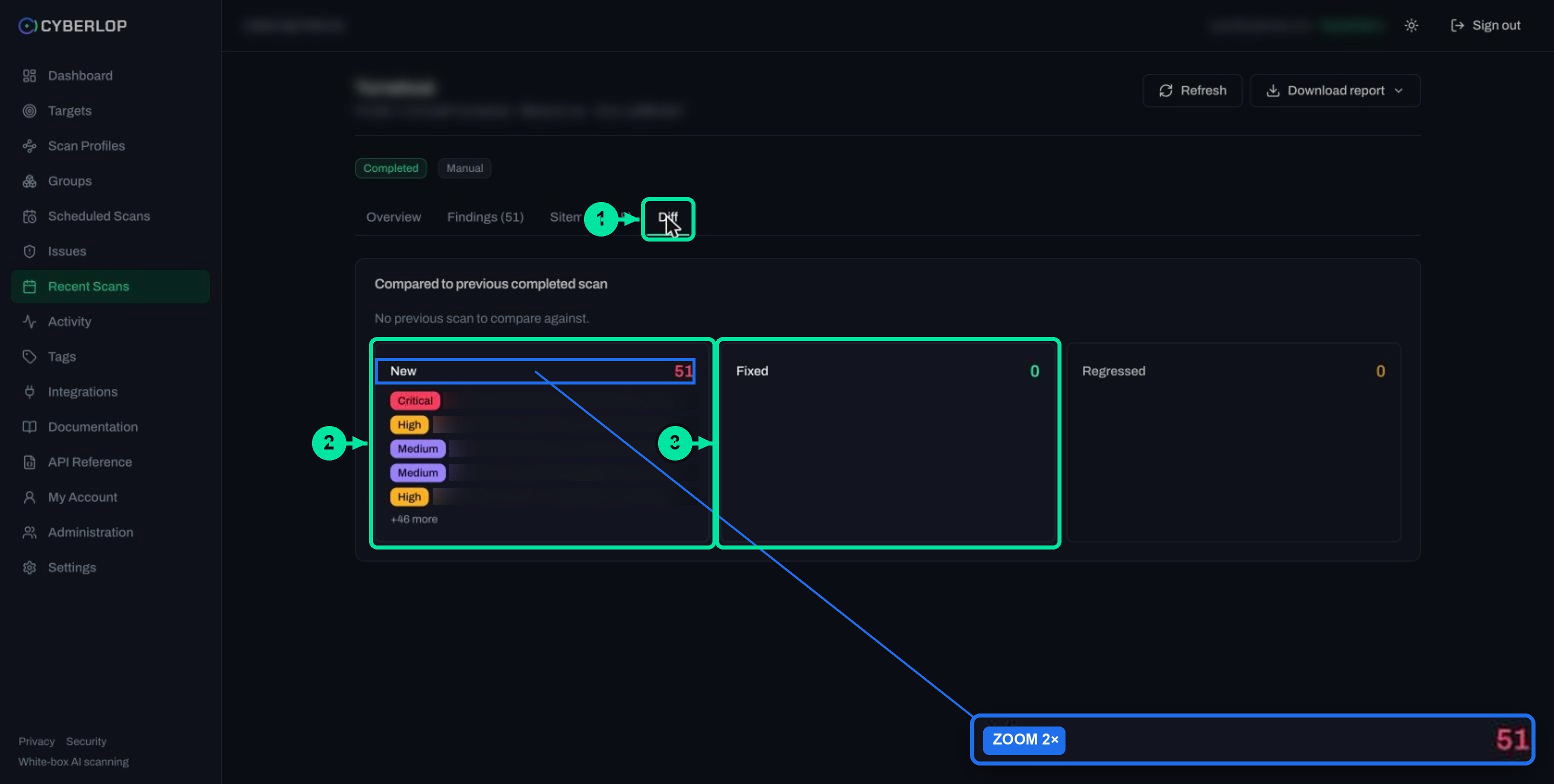The image size is (1554, 784).
Task: Click the Groups sidebar icon
Action: [29, 181]
